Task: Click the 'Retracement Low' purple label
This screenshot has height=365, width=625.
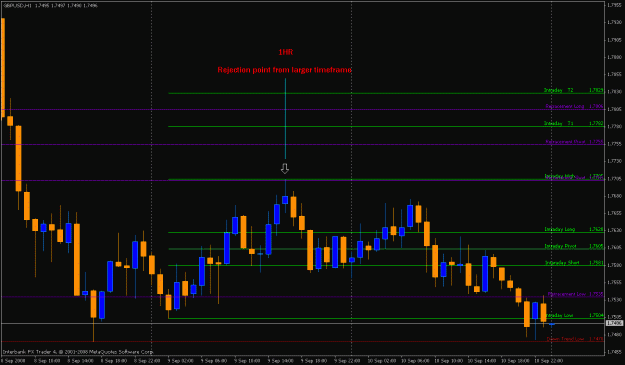Action: pyautogui.click(x=567, y=294)
